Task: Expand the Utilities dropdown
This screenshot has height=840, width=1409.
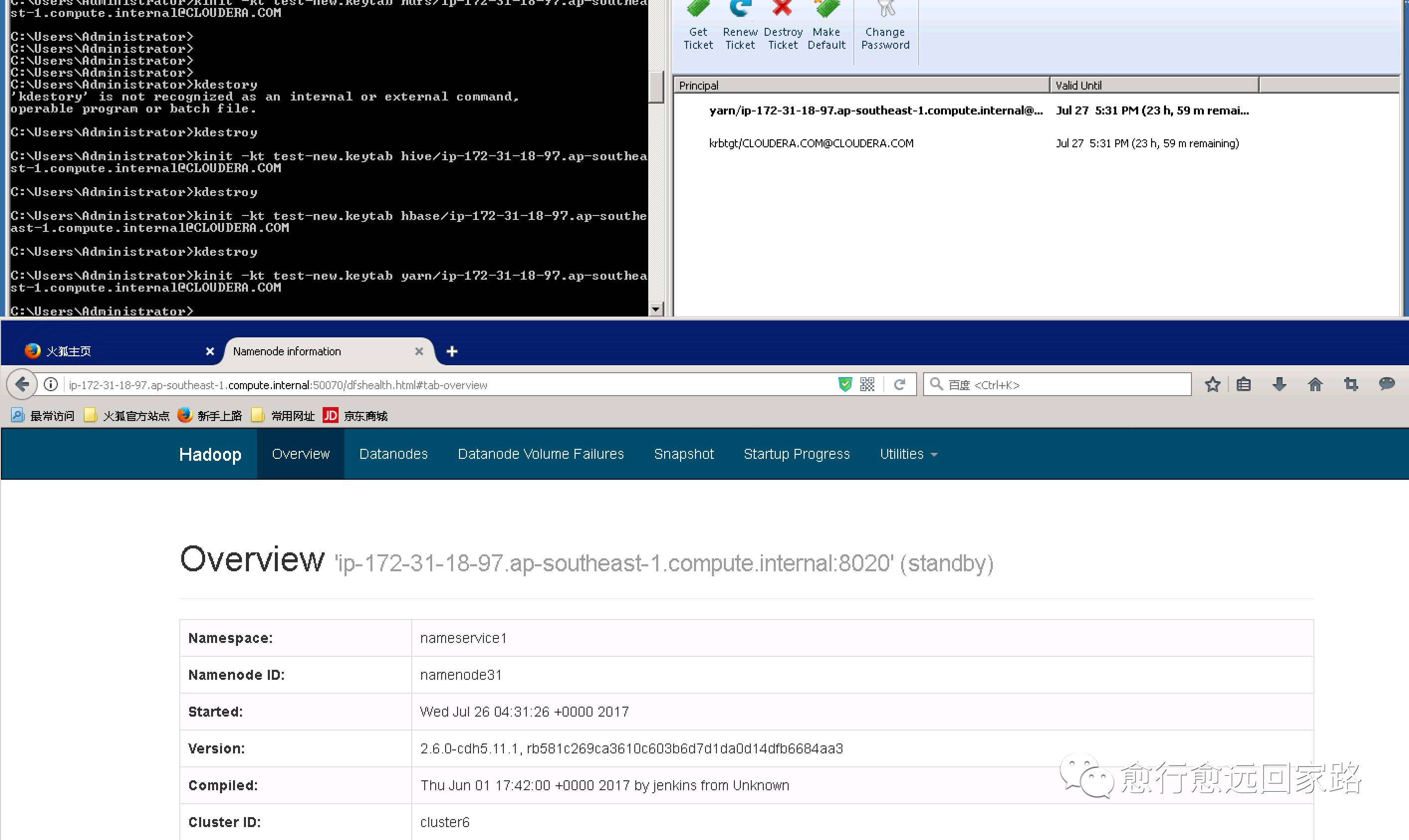Action: (x=908, y=454)
